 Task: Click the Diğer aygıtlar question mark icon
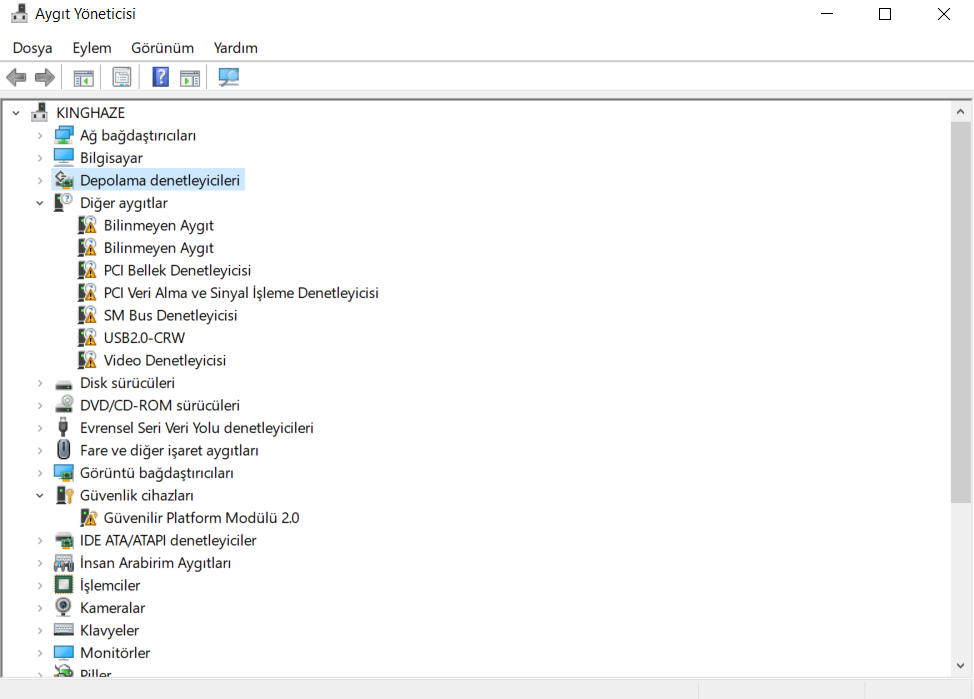click(x=63, y=202)
